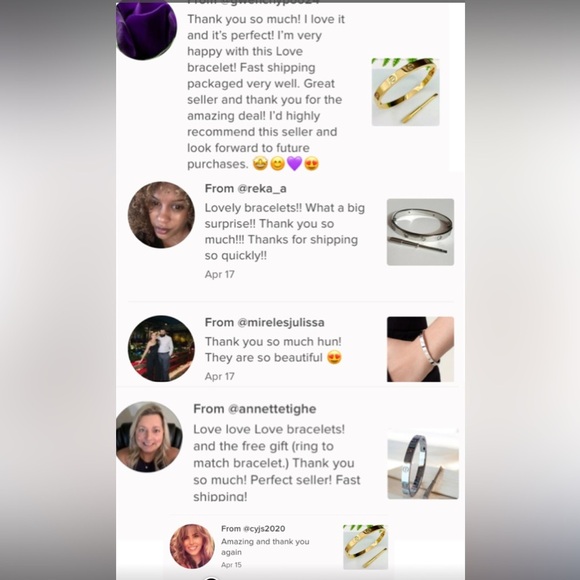Screen dimensions: 580x580
Task: Open the 'From @reka_a' username link
Action: point(246,189)
